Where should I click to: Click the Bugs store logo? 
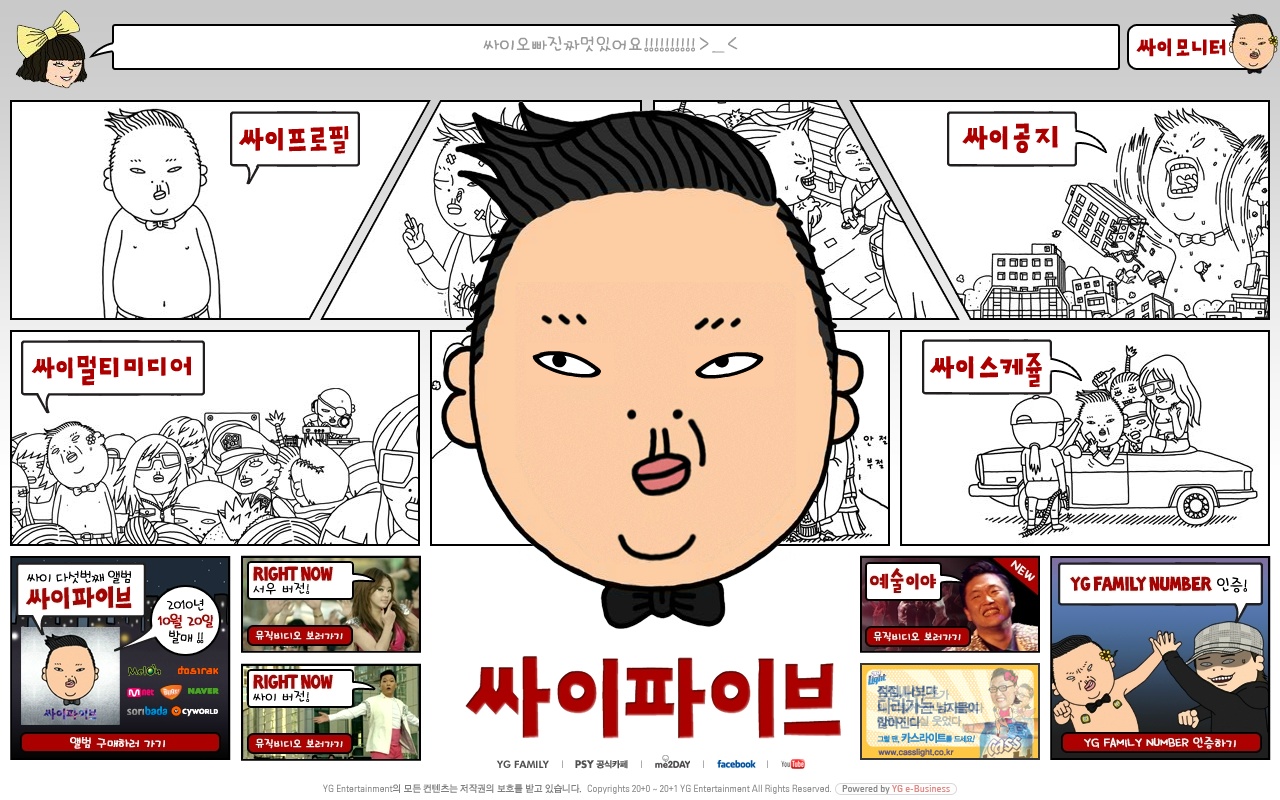pyautogui.click(x=170, y=691)
